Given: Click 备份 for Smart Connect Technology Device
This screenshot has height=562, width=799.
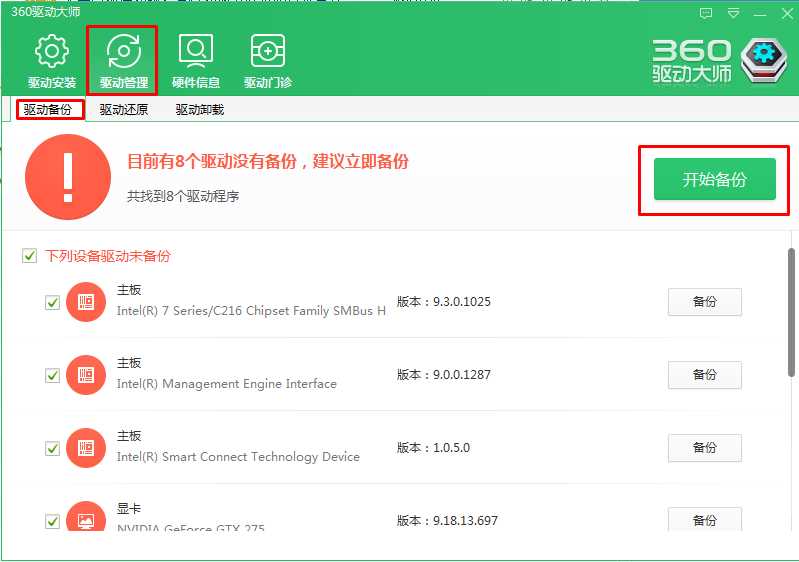Looking at the screenshot, I should [x=705, y=447].
